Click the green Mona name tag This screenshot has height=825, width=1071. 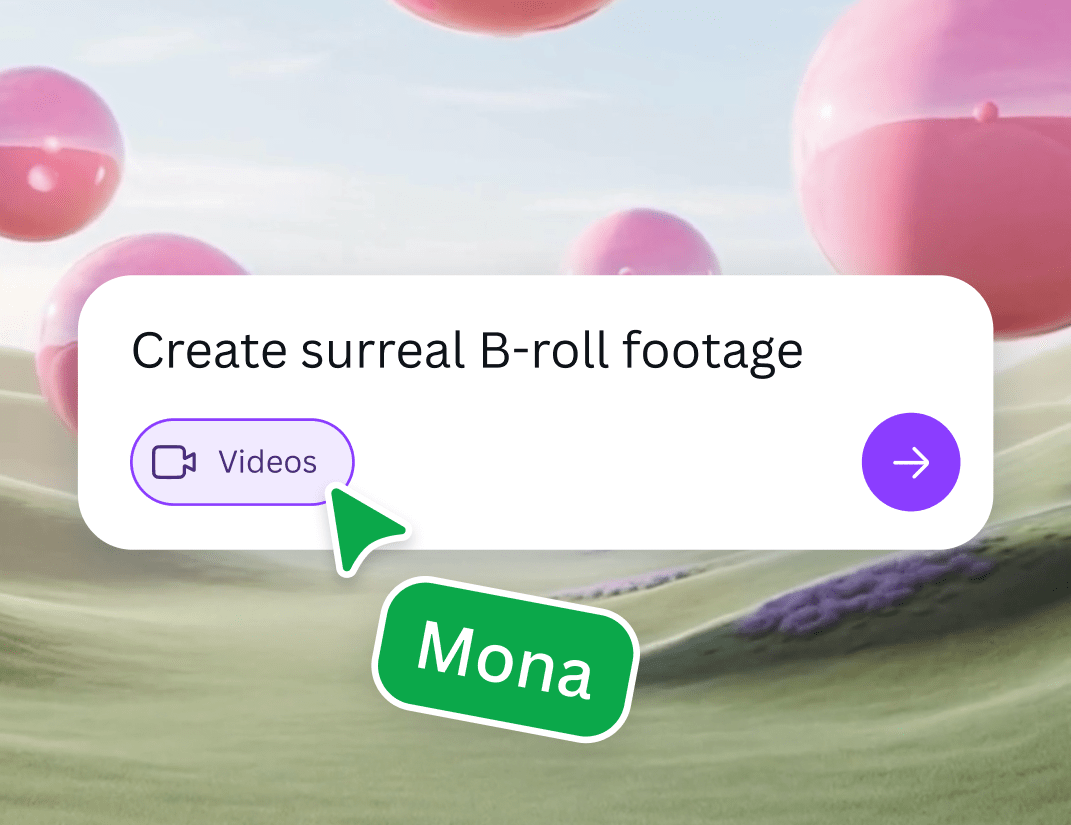505,660
